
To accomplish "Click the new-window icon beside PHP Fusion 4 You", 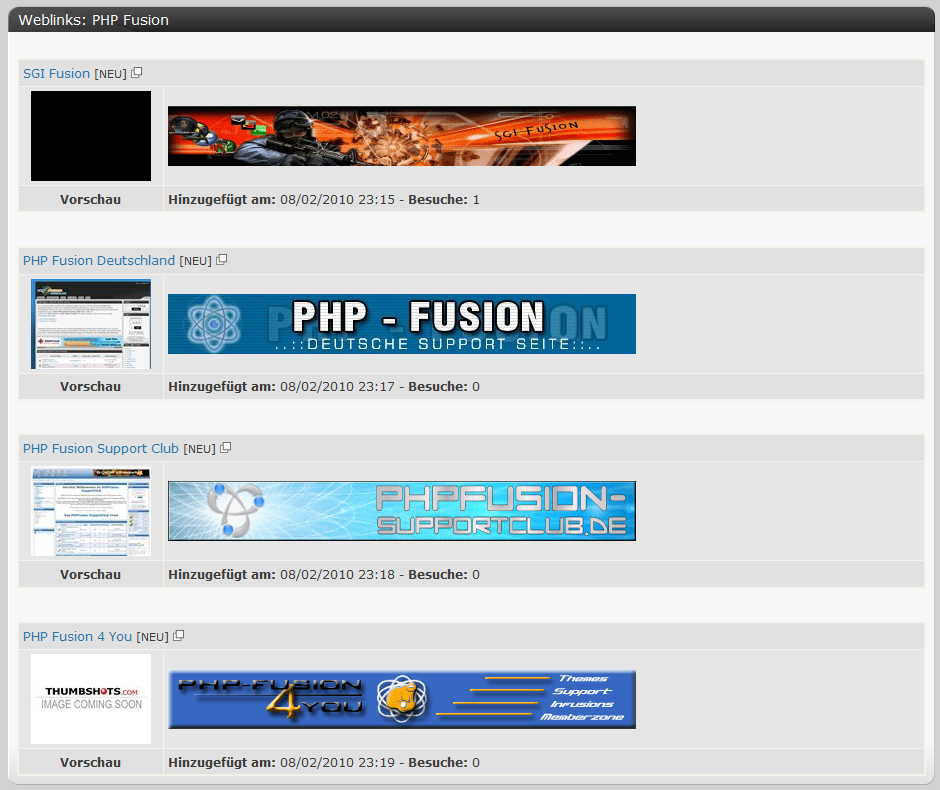I will point(179,636).
